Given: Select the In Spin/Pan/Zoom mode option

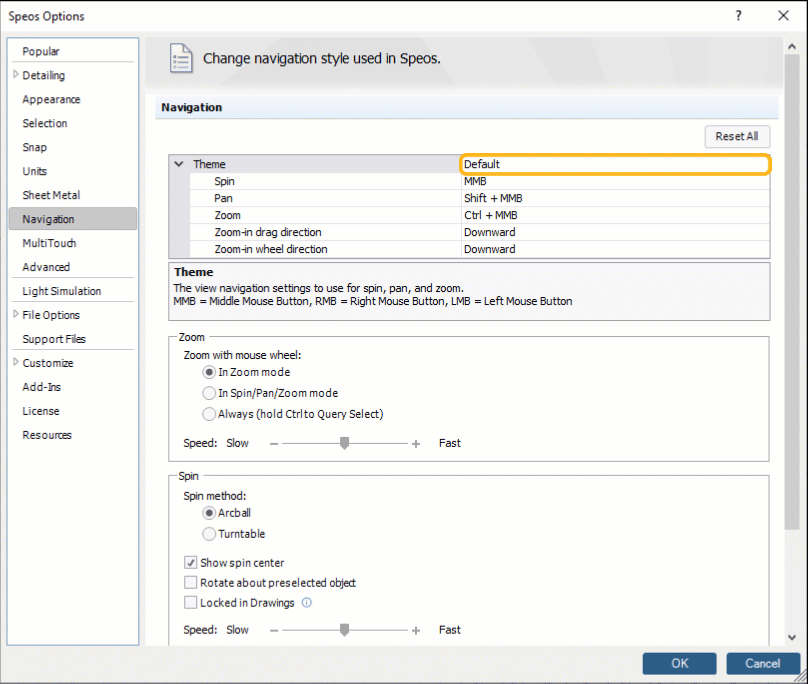Looking at the screenshot, I should (x=209, y=392).
